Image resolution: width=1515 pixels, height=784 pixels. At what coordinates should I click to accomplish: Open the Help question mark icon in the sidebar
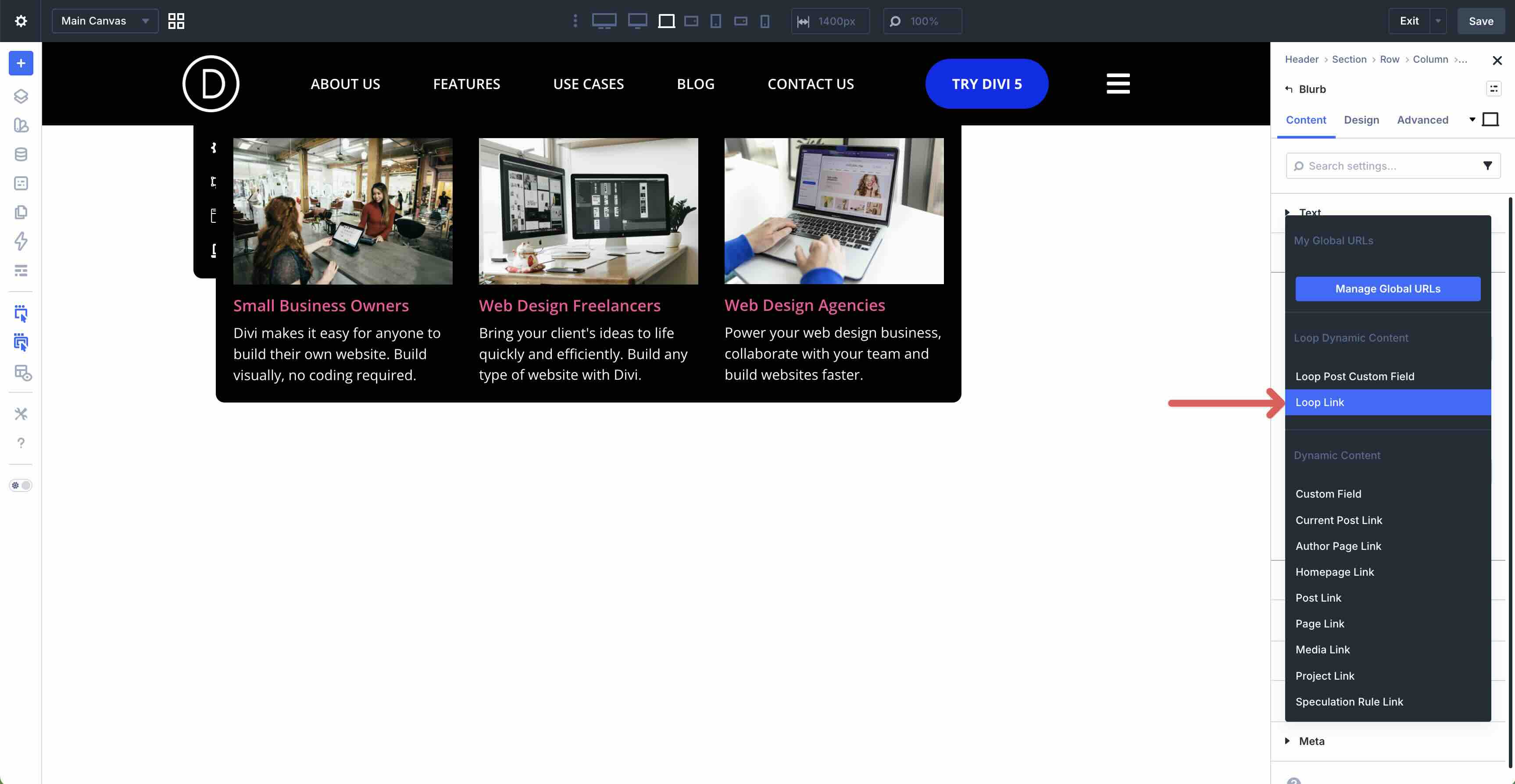click(21, 443)
